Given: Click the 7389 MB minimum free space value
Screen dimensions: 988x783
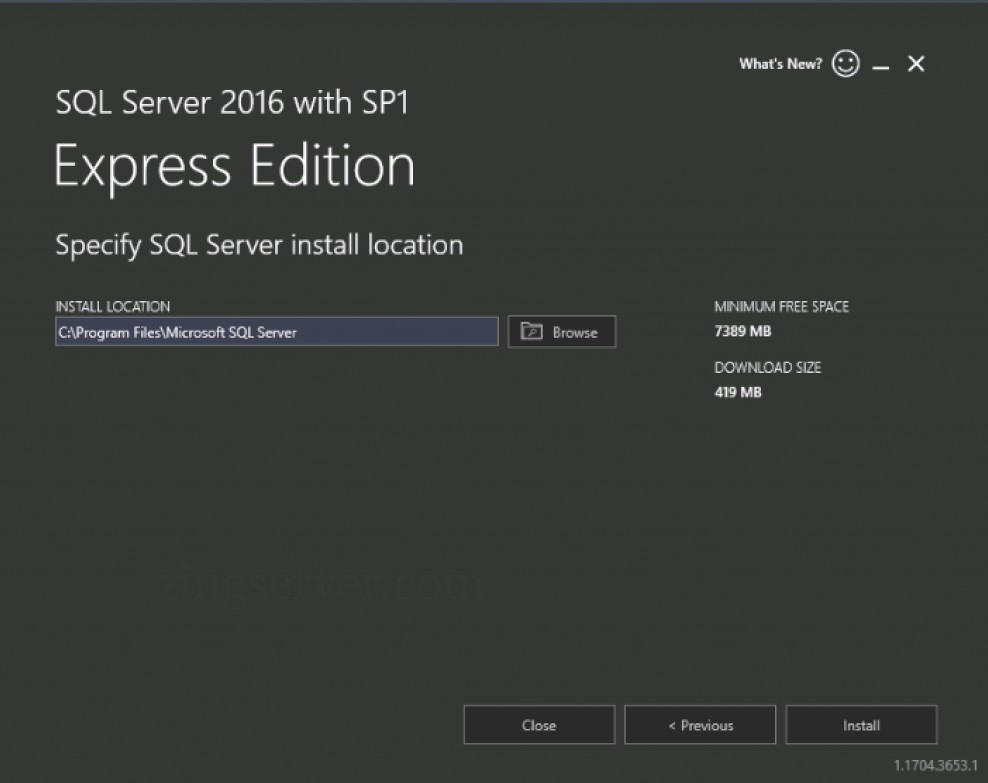Looking at the screenshot, I should click(x=742, y=331).
